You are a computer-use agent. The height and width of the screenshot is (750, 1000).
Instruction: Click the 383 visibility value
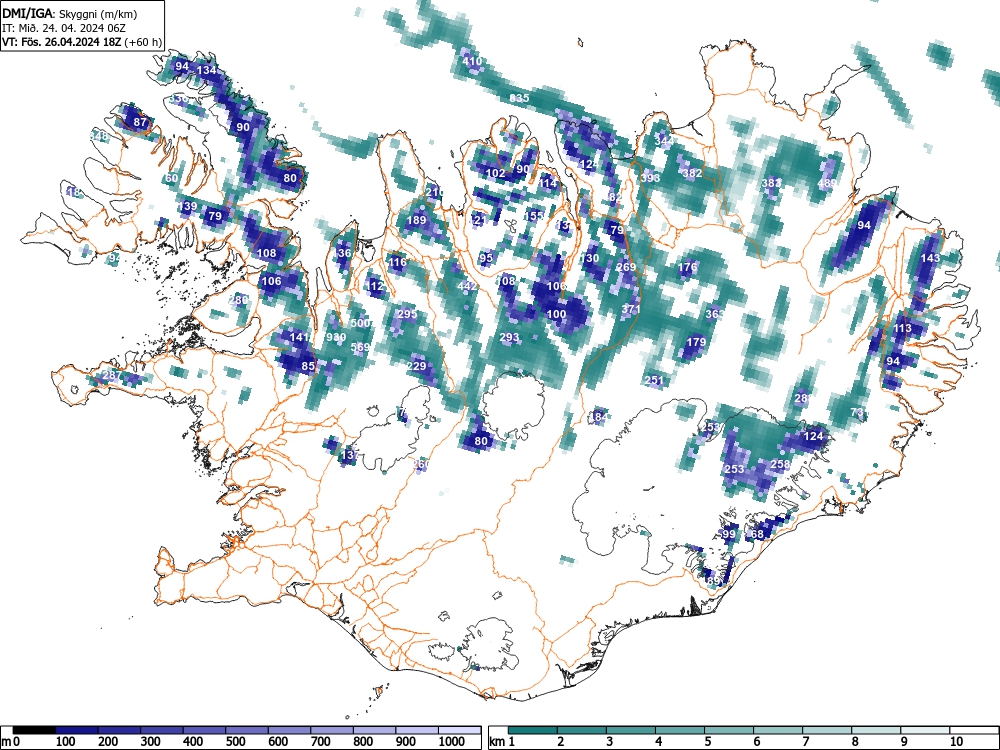(771, 184)
